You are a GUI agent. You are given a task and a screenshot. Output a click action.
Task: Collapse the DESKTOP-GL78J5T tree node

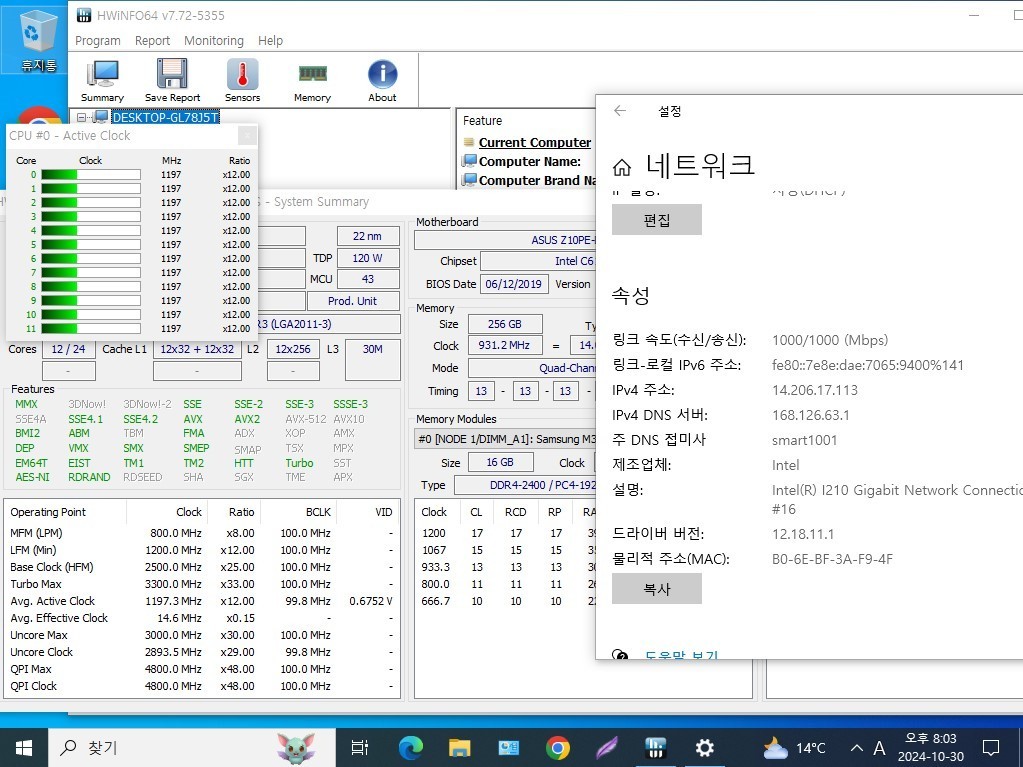tap(82, 117)
